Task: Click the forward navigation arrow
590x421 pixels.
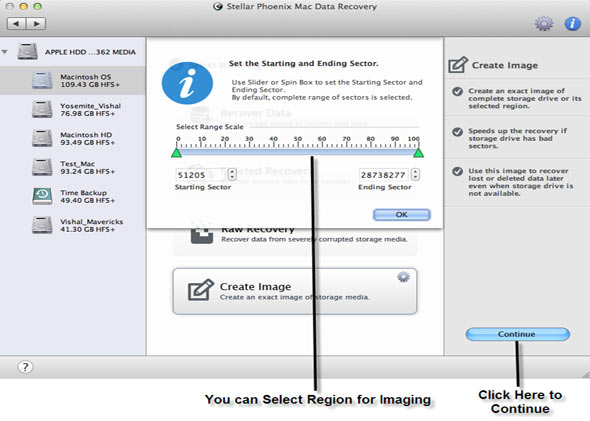Action: pyautogui.click(x=36, y=24)
